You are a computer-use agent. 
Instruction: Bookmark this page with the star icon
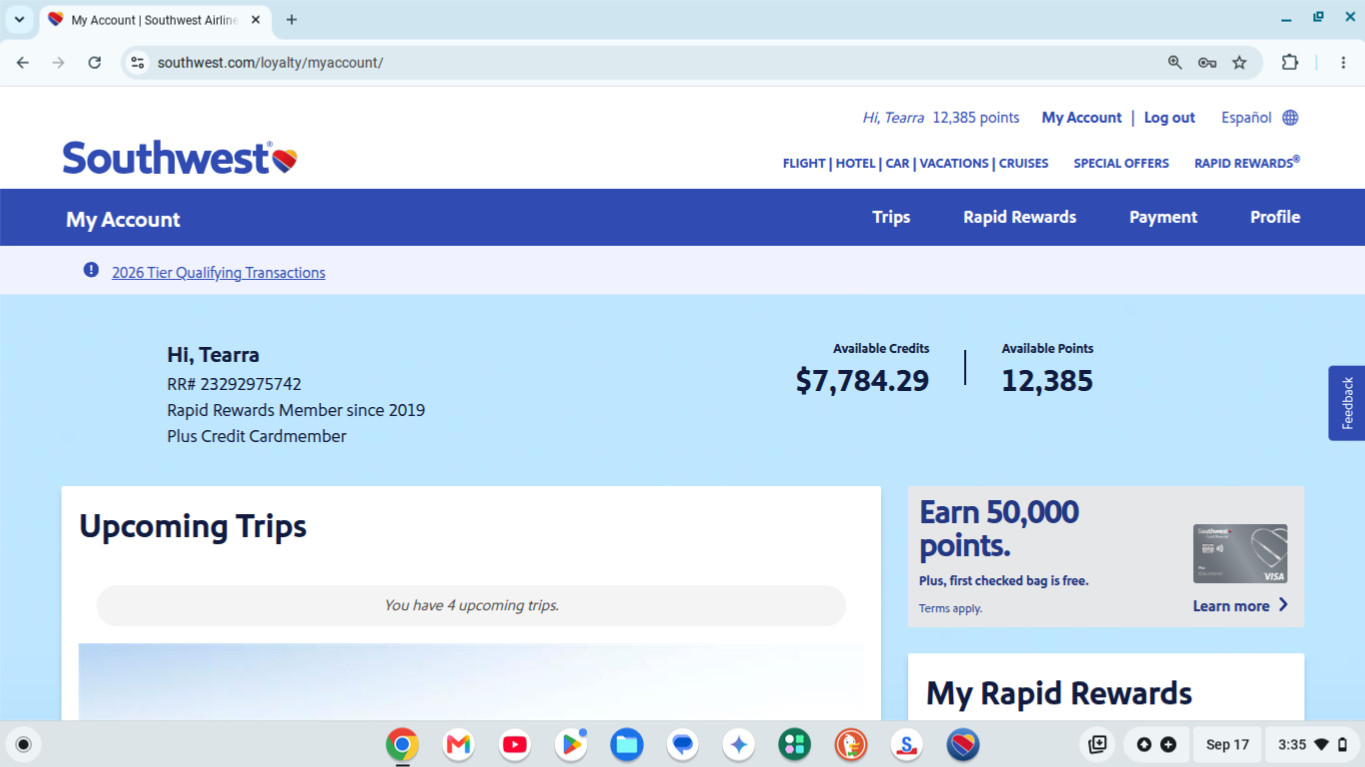click(1239, 62)
